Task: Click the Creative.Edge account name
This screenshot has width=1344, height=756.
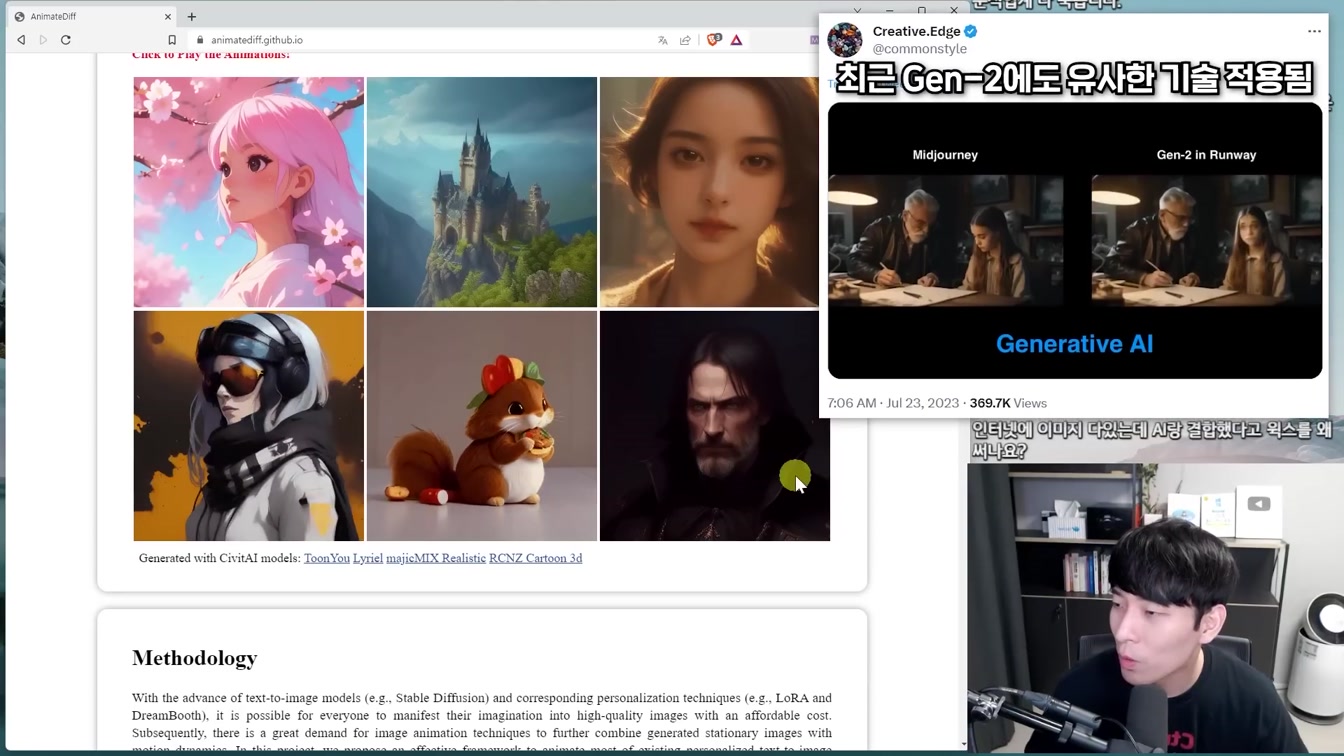Action: 916,31
